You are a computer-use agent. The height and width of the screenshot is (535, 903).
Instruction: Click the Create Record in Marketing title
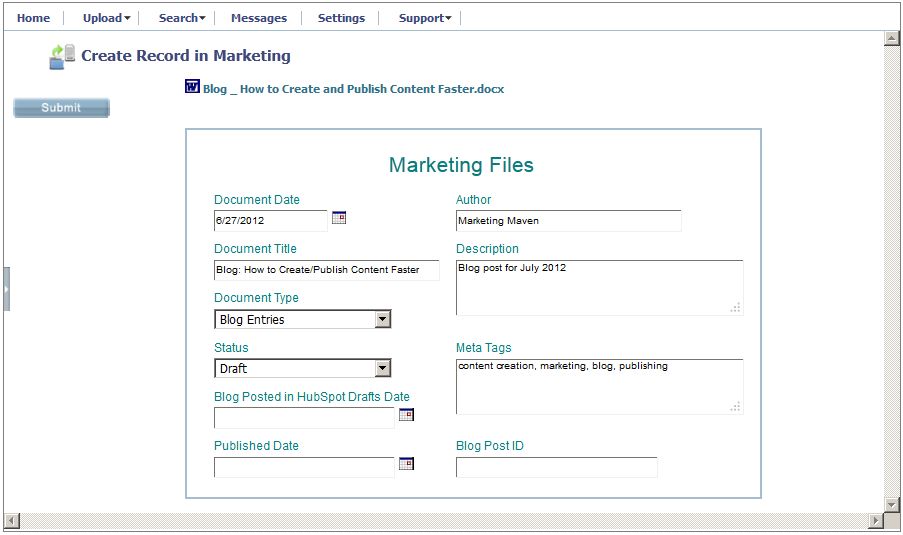186,56
